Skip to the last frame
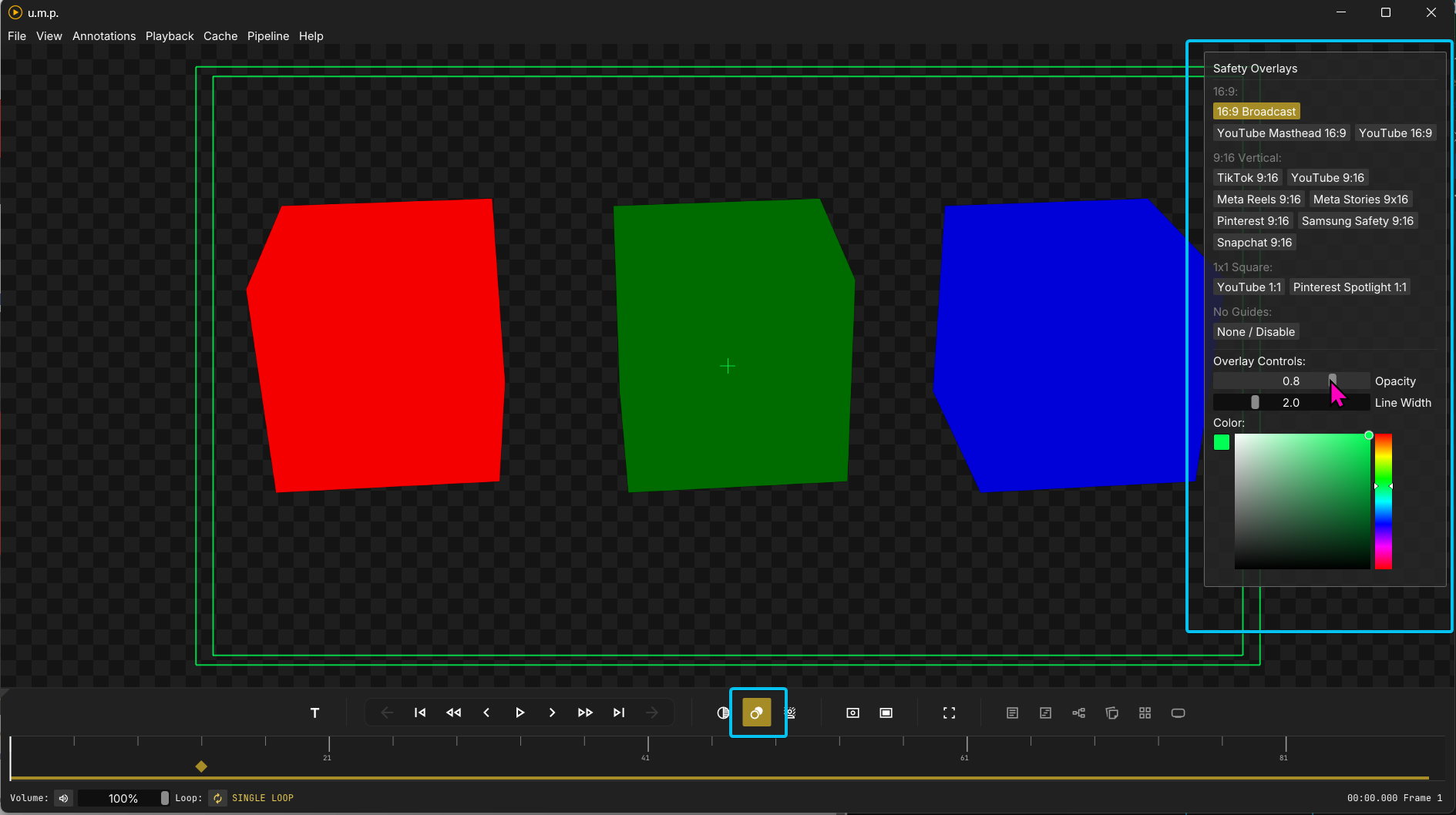 619,713
